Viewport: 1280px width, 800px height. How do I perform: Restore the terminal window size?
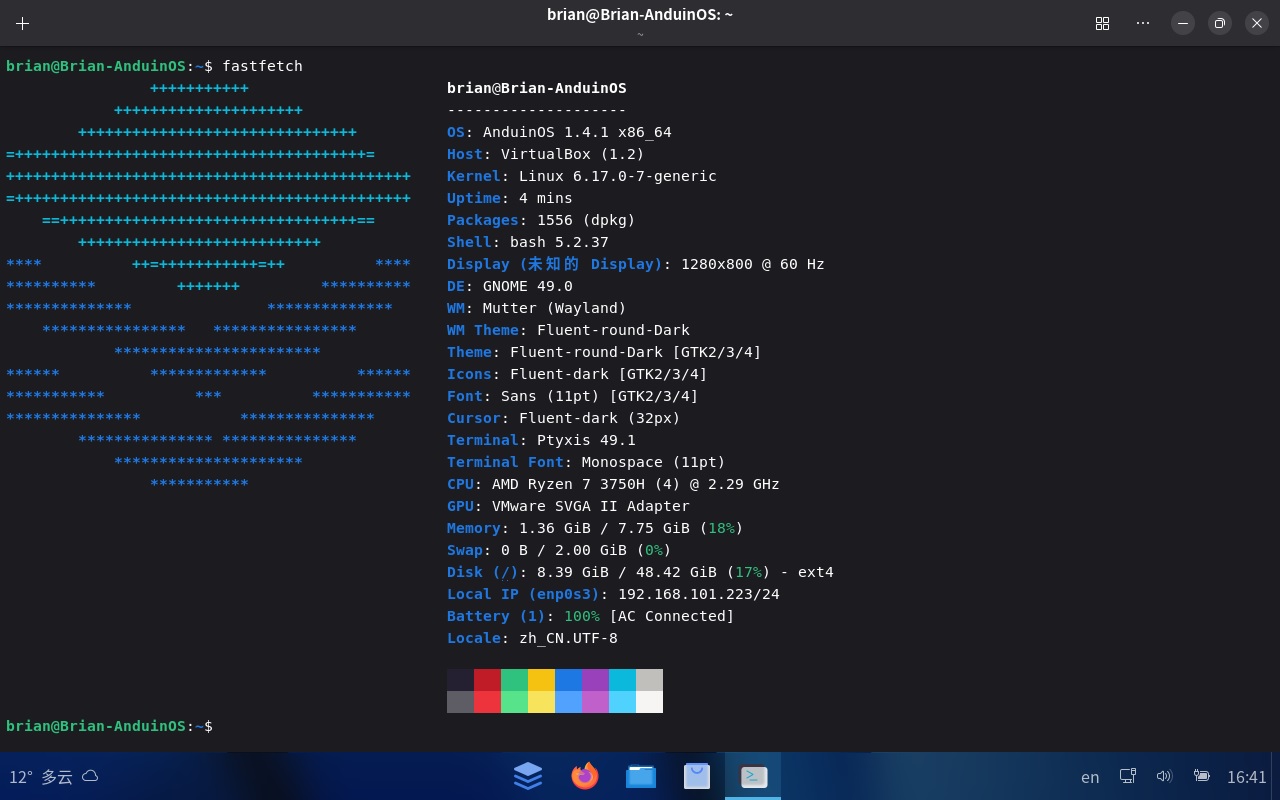point(1220,23)
